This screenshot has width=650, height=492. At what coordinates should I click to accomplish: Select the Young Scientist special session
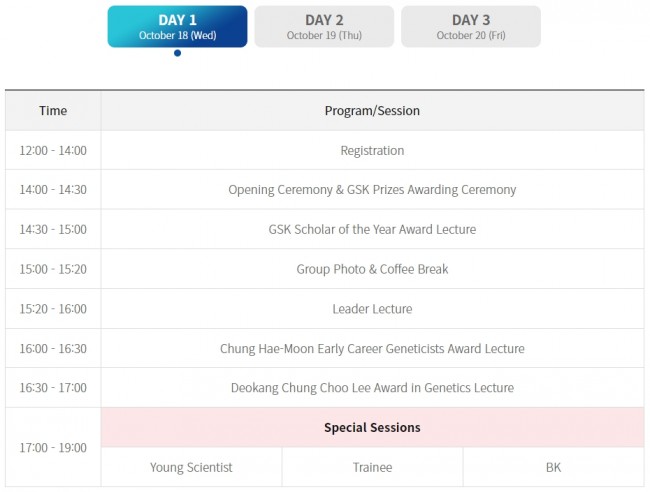191,467
